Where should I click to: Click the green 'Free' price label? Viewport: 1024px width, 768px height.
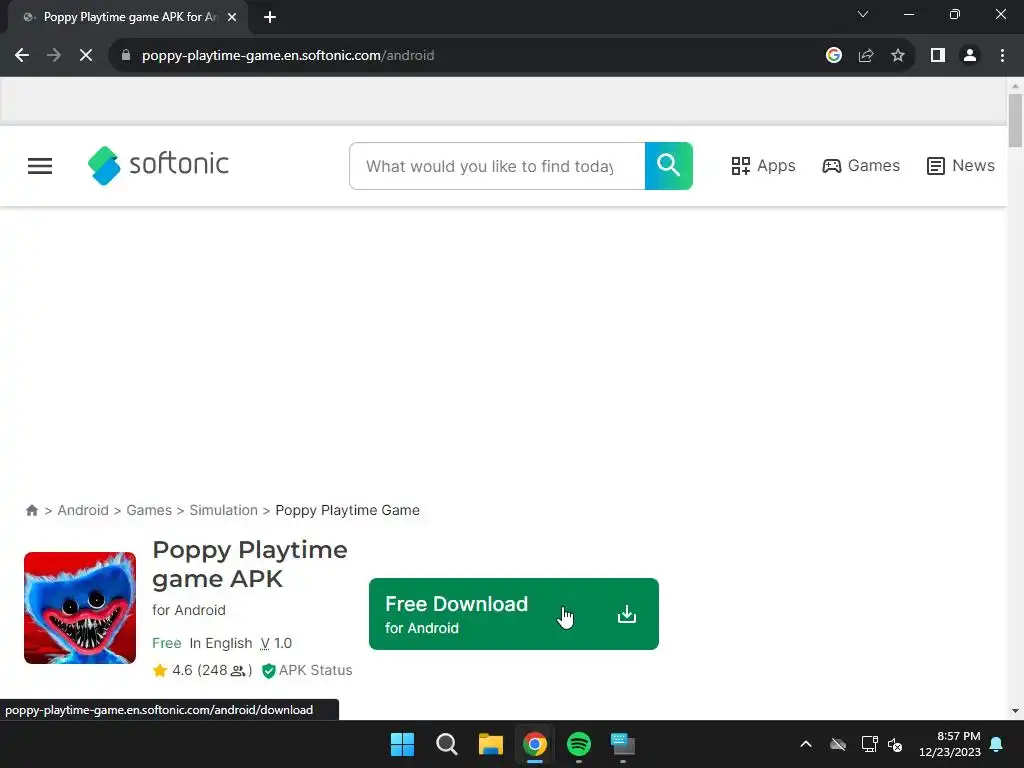167,643
